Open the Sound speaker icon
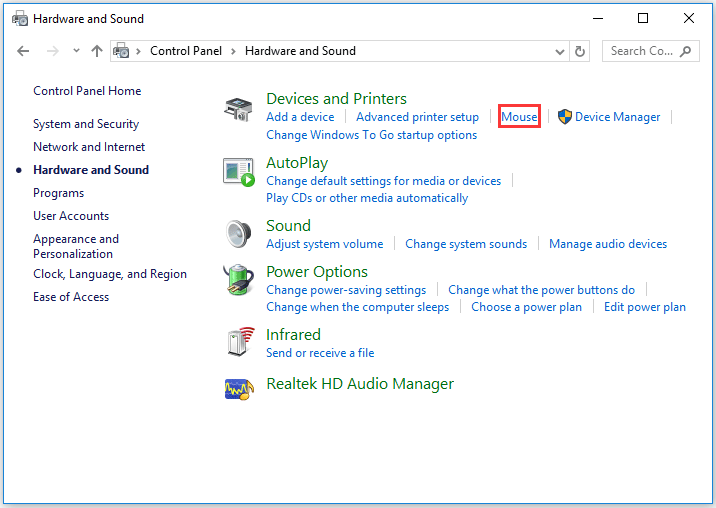 pos(238,234)
